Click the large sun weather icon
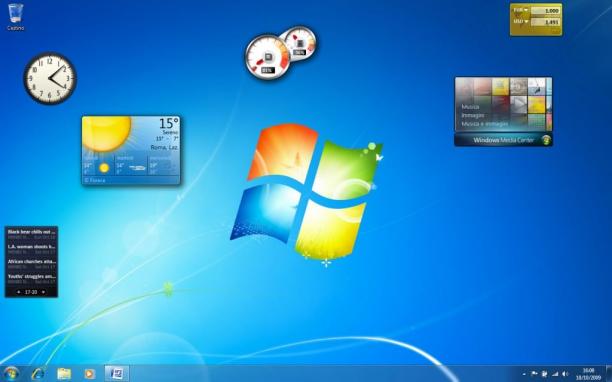The height and width of the screenshot is (382, 612). [x=106, y=134]
